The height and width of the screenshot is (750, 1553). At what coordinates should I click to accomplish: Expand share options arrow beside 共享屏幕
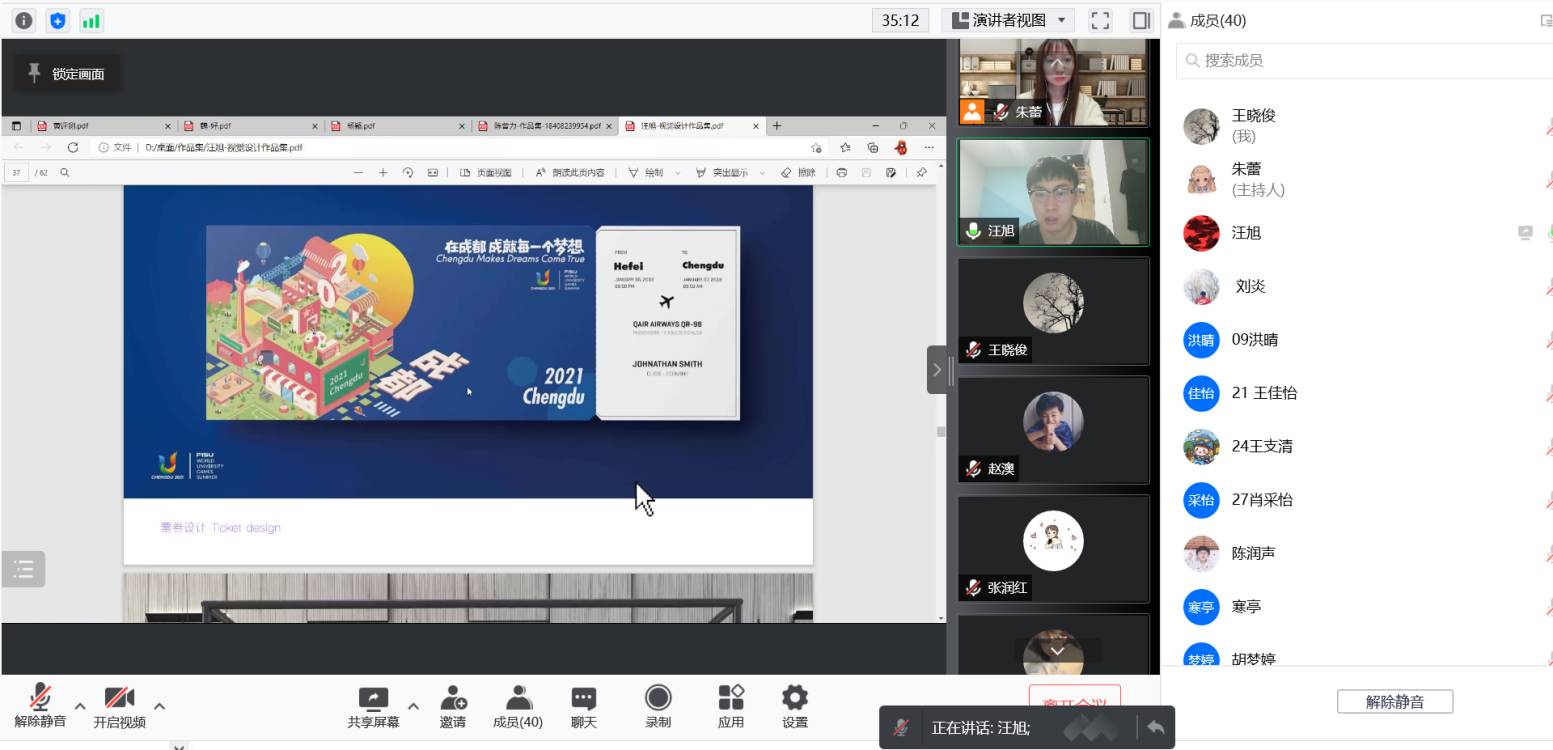[413, 705]
